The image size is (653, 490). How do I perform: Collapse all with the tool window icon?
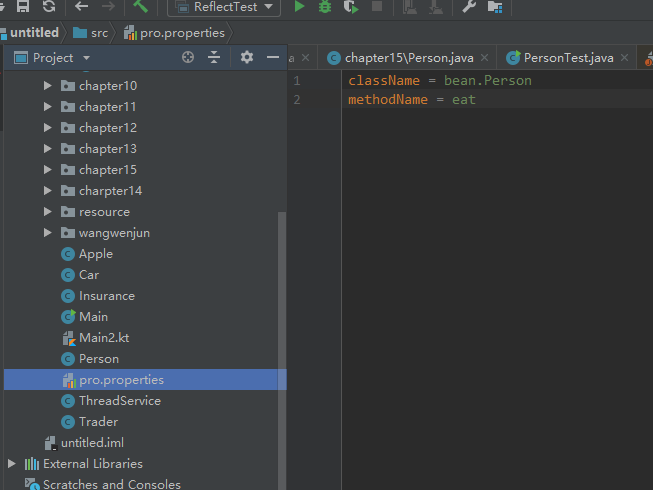pos(214,57)
